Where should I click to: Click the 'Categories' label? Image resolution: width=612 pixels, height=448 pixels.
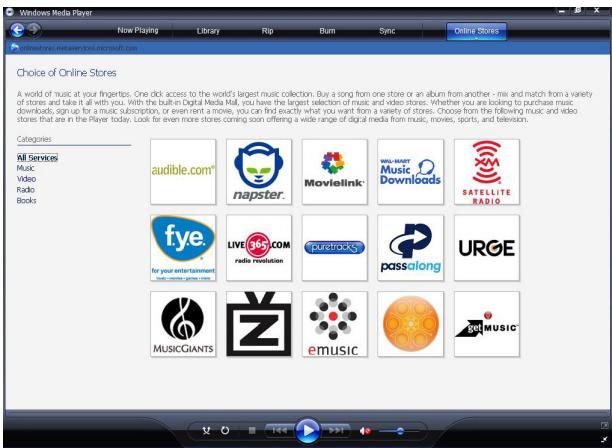pos(34,139)
